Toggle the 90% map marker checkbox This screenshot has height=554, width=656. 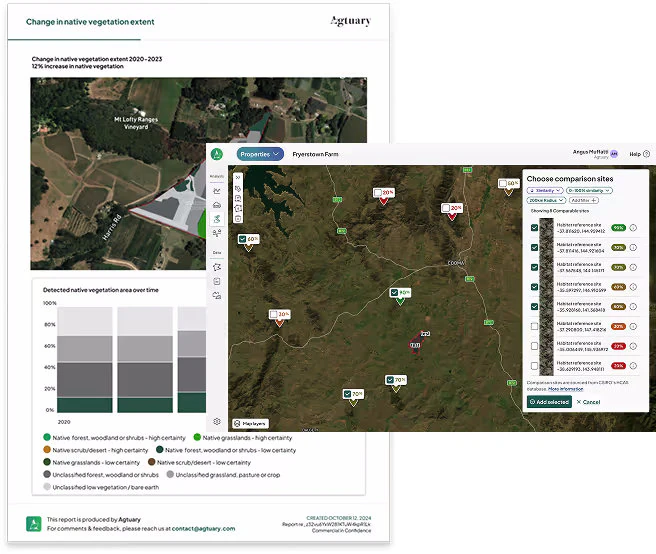point(394,292)
